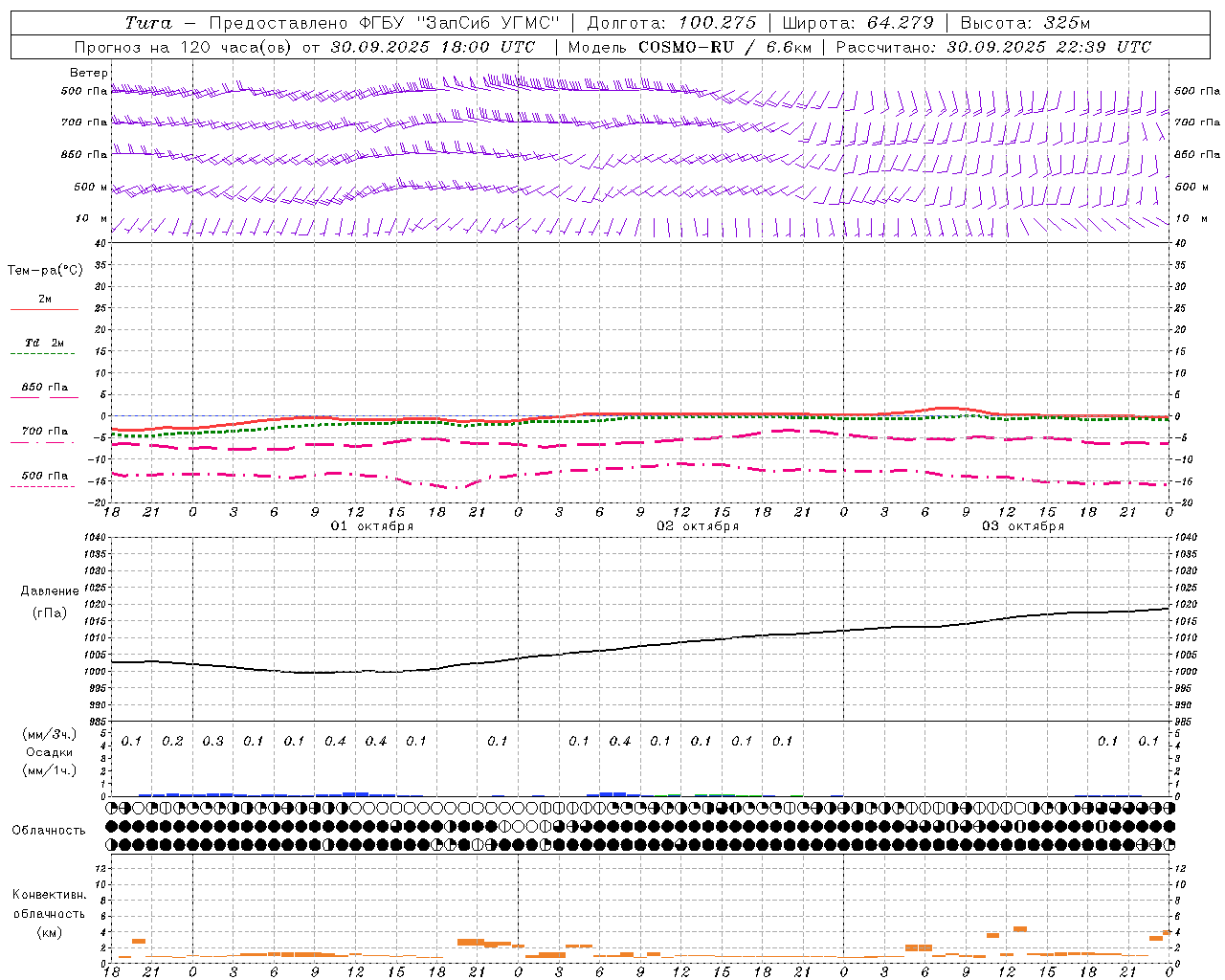This screenshot has height=980, width=1225.
Task: Click the 0.2 precipitation amount value
Action: [x=172, y=742]
